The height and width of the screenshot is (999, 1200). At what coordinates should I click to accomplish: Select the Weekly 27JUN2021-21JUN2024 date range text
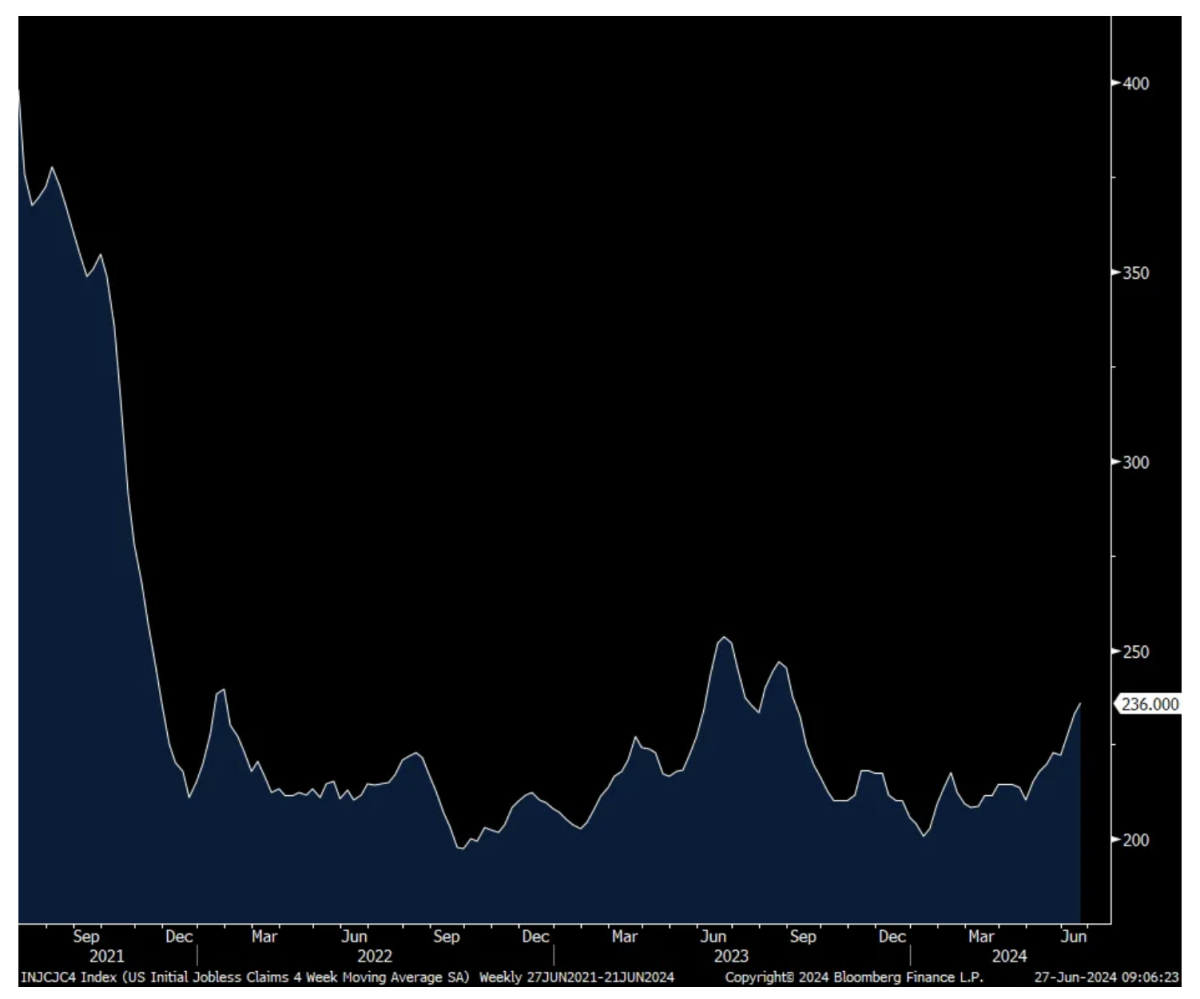pyautogui.click(x=576, y=977)
